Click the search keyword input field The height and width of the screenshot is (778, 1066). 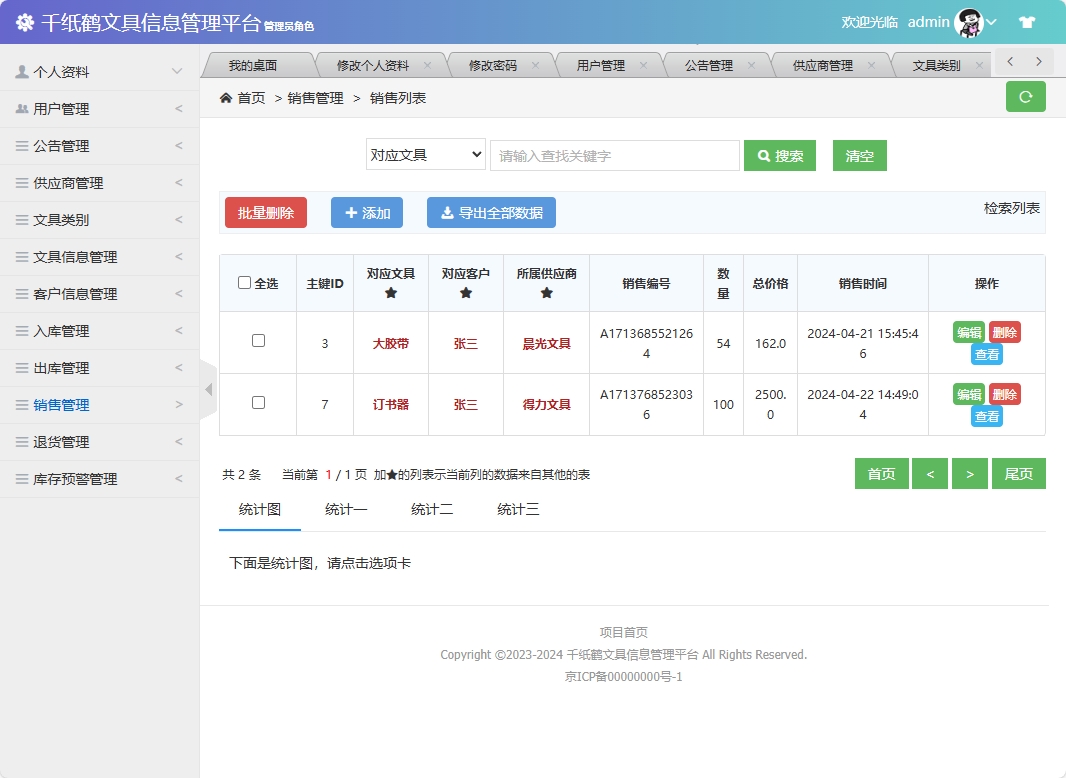tap(614, 155)
